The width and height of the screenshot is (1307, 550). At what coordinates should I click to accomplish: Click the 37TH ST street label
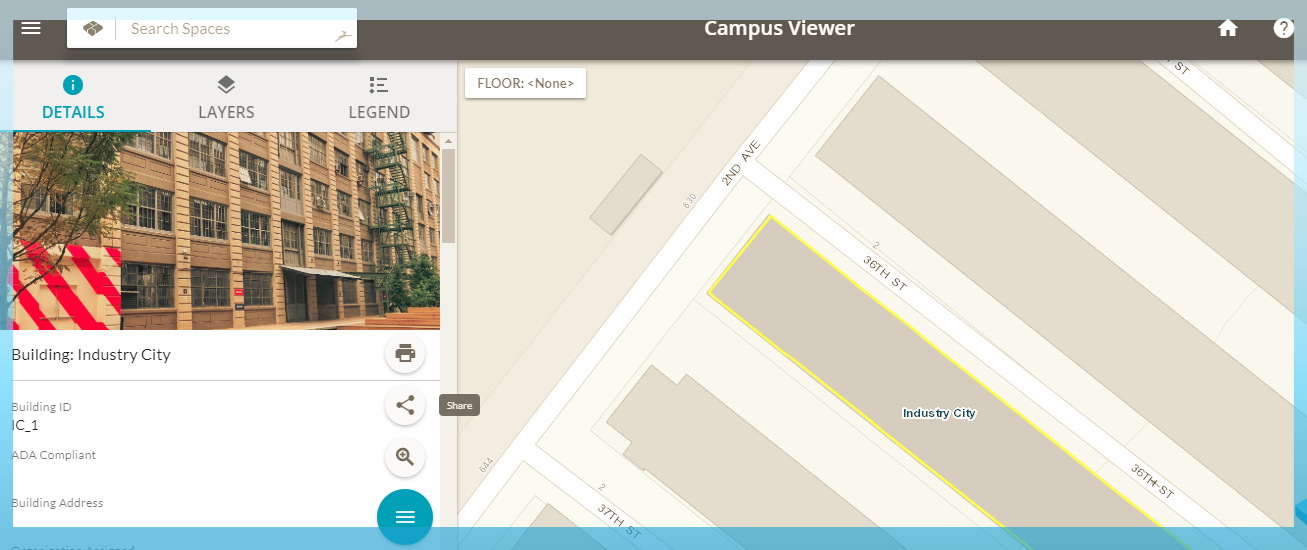(x=620, y=522)
